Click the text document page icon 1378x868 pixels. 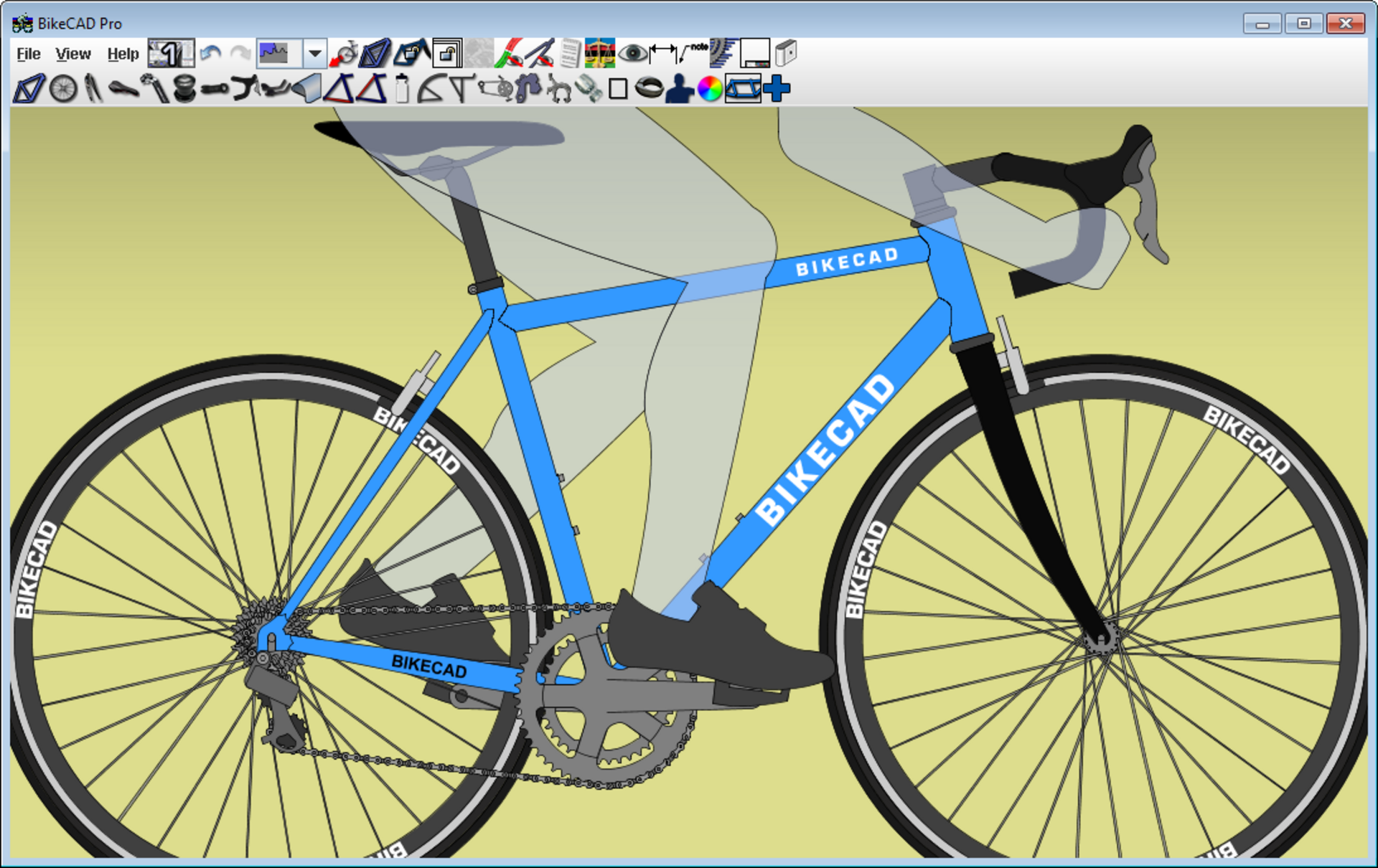tap(570, 53)
